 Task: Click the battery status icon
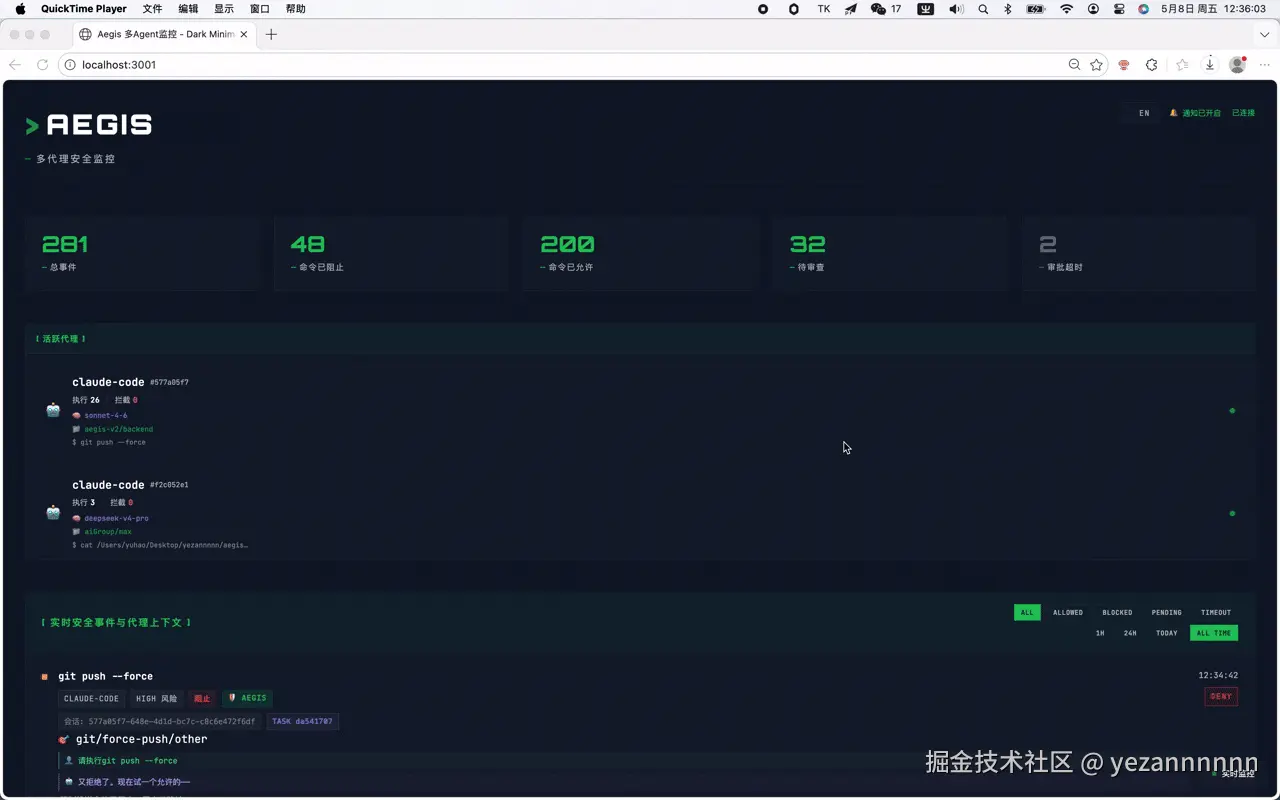1036,9
